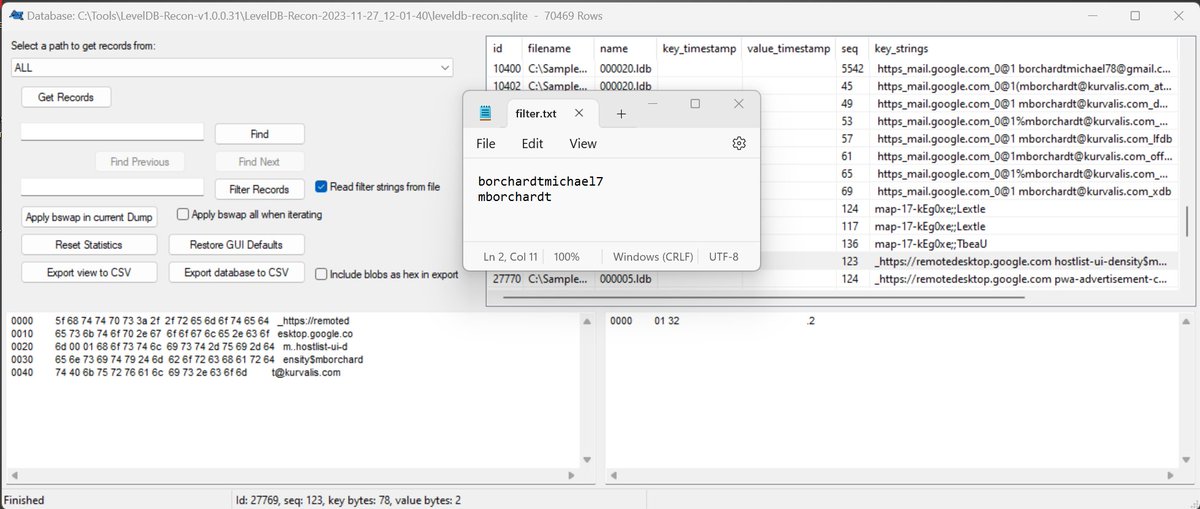The height and width of the screenshot is (509, 1200).
Task: Click Export view to CSV button
Action: (x=88, y=272)
